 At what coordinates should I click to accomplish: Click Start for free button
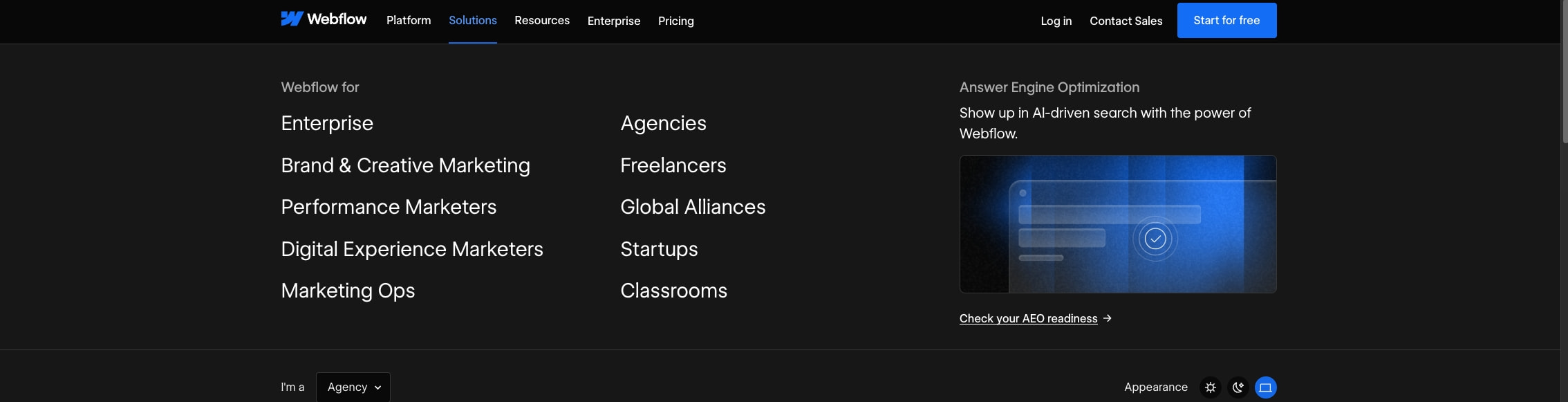tap(1226, 20)
